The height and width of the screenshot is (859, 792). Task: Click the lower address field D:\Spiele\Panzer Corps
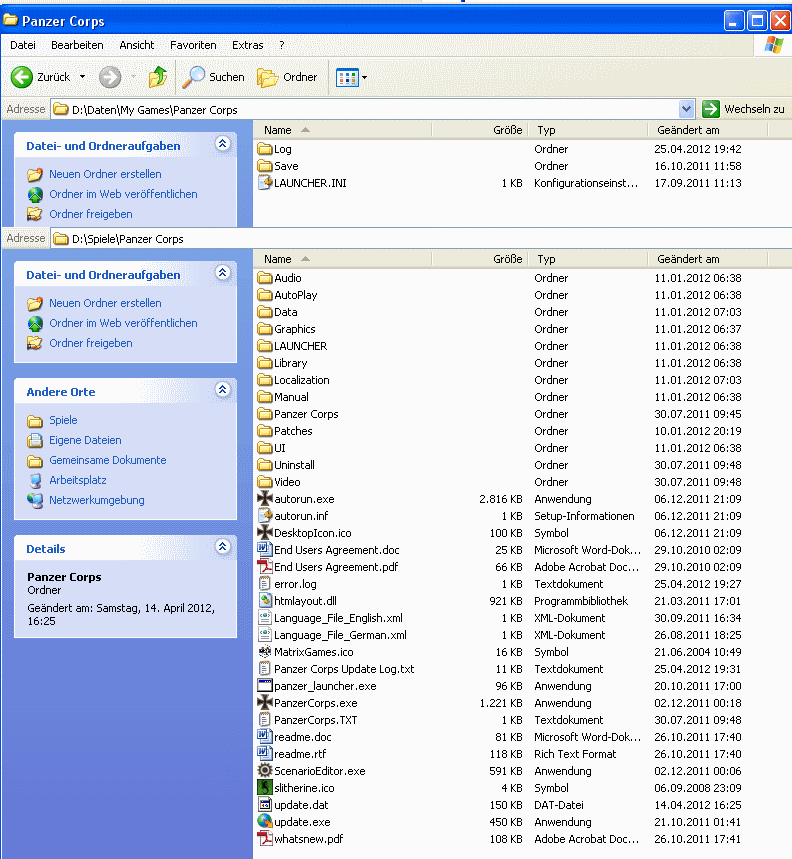point(421,239)
